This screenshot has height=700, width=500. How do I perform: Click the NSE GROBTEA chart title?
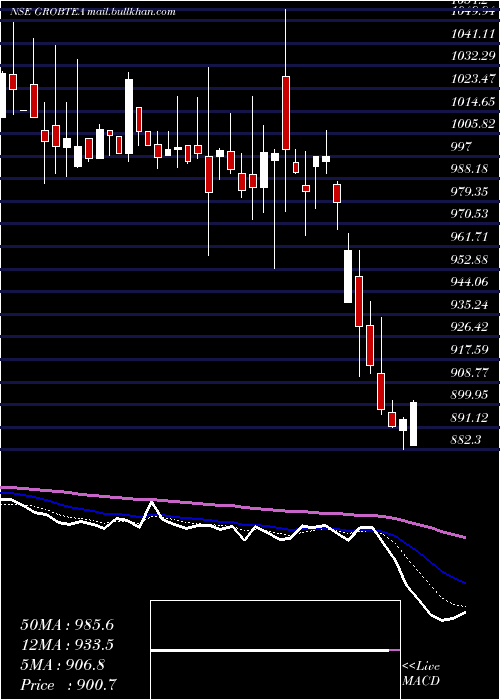click(x=92, y=12)
